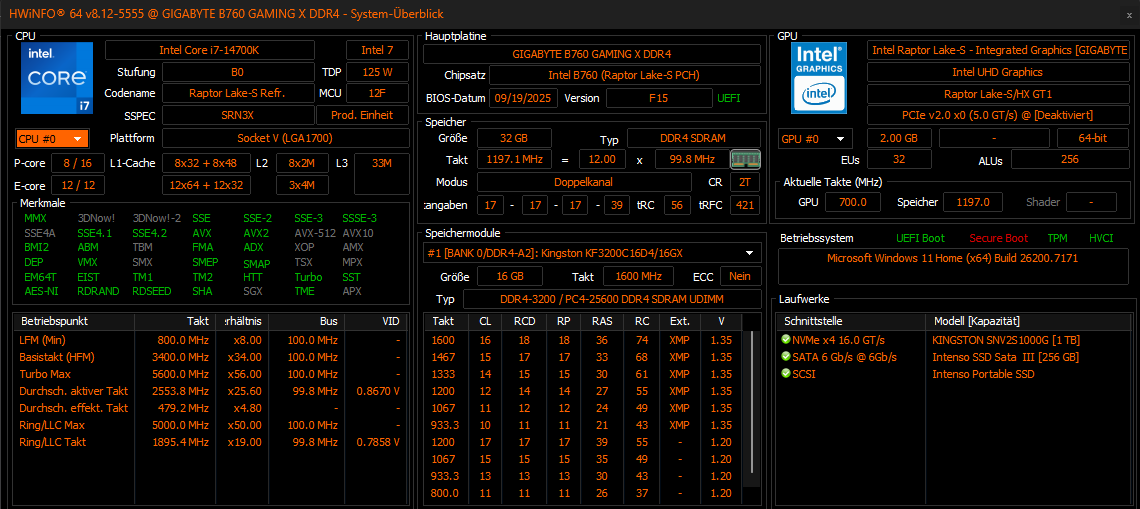Click the DDR4-3200 / PC4-25600 type field
The height and width of the screenshot is (509, 1140).
tap(612, 300)
